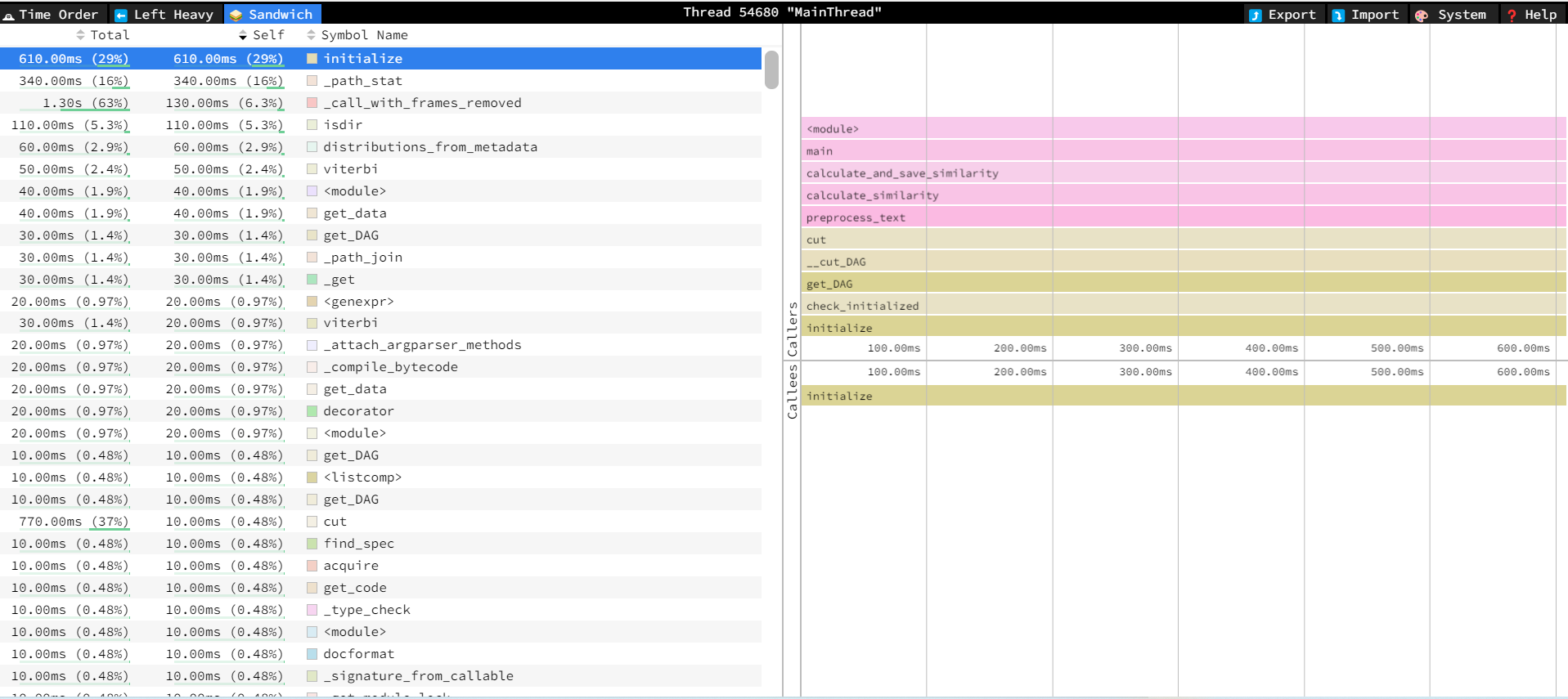This screenshot has width=1568, height=699.
Task: Click the table's vertical scrollbar thumb
Action: click(x=771, y=69)
